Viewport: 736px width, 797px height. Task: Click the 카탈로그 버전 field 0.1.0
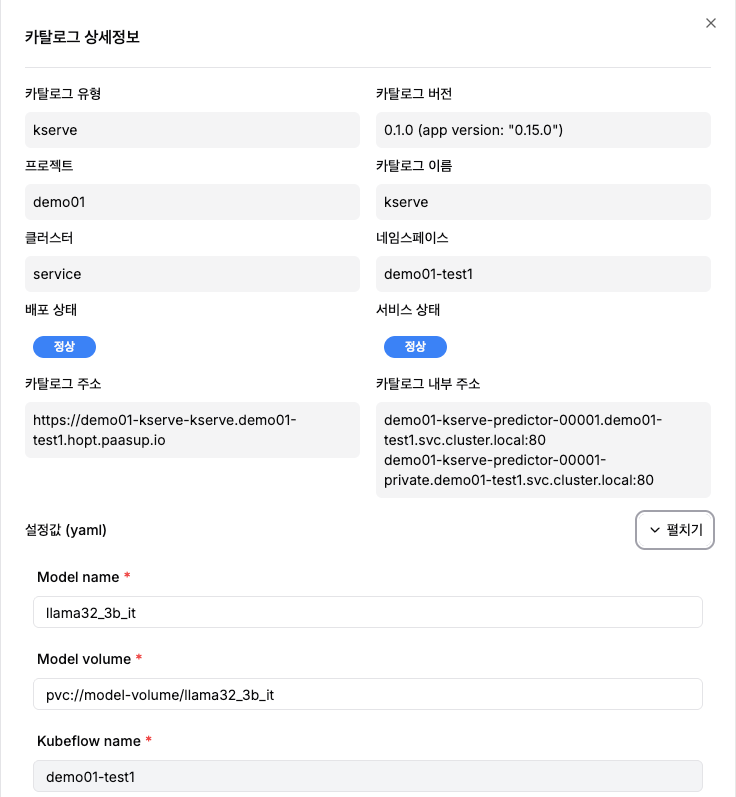click(543, 130)
